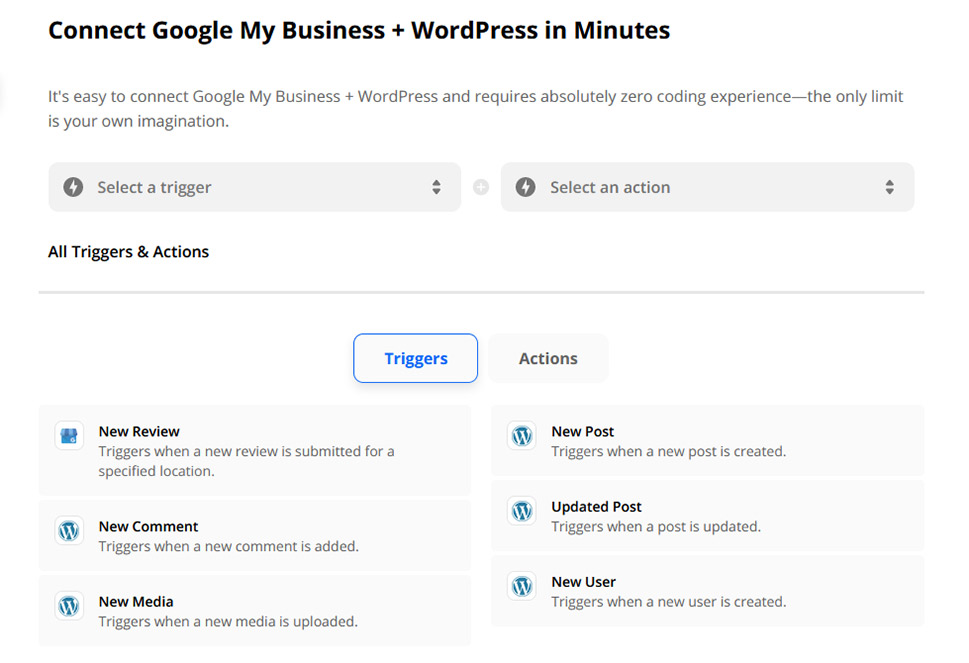Click the lightning bolt icon in trigger selector
Screen dimensions: 969x663
[x=73, y=187]
